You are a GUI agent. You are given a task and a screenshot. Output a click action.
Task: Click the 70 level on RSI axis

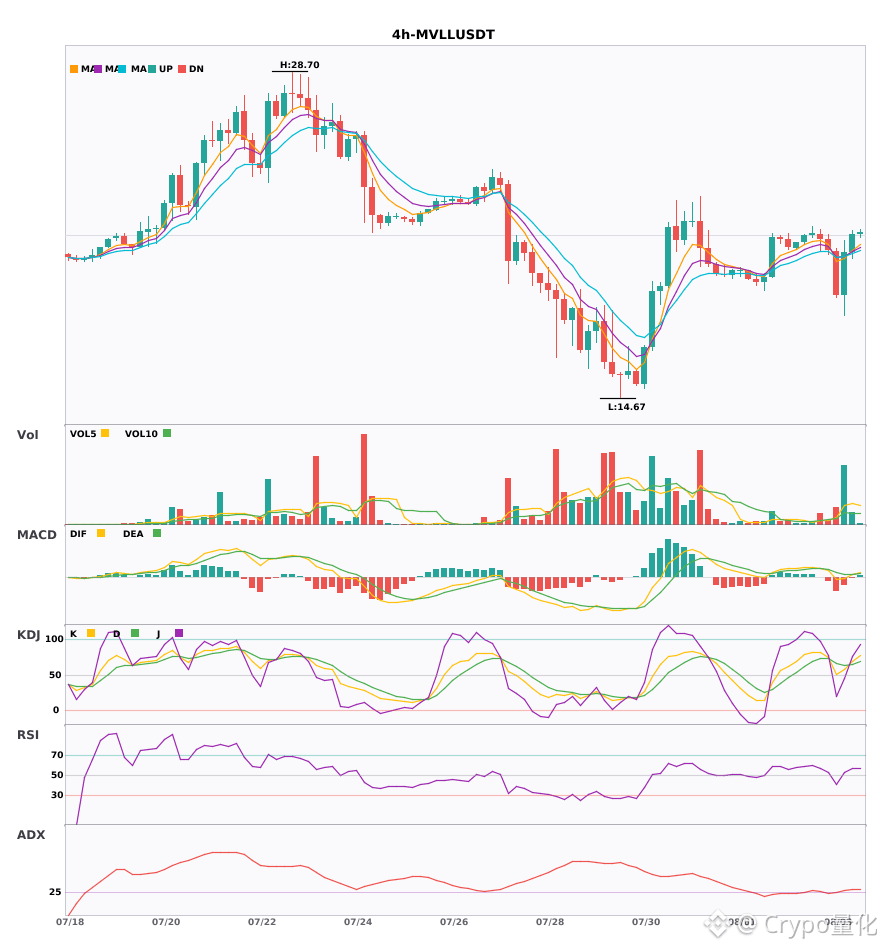(57, 755)
